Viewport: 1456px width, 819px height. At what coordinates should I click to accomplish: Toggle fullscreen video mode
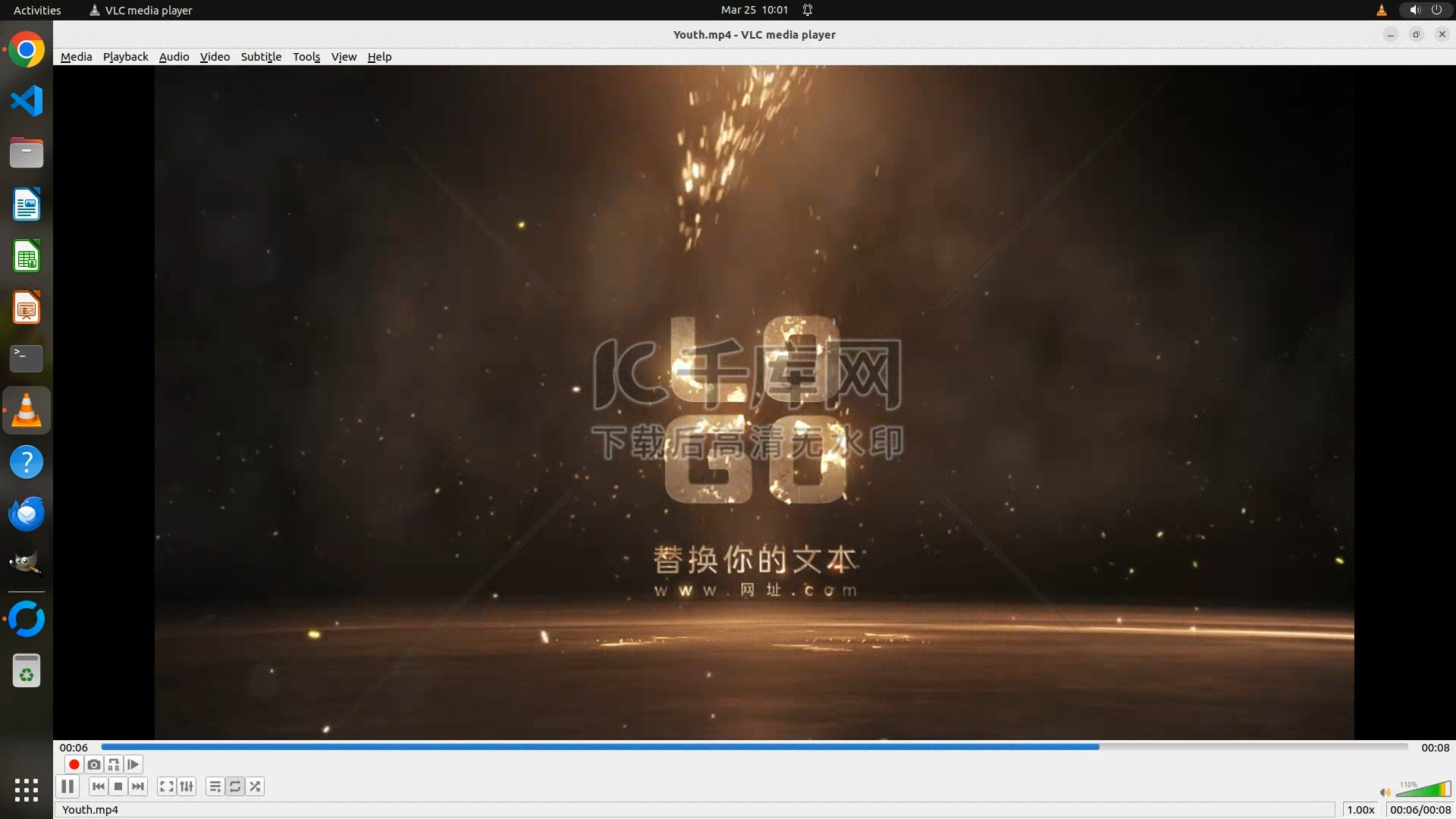tap(167, 786)
